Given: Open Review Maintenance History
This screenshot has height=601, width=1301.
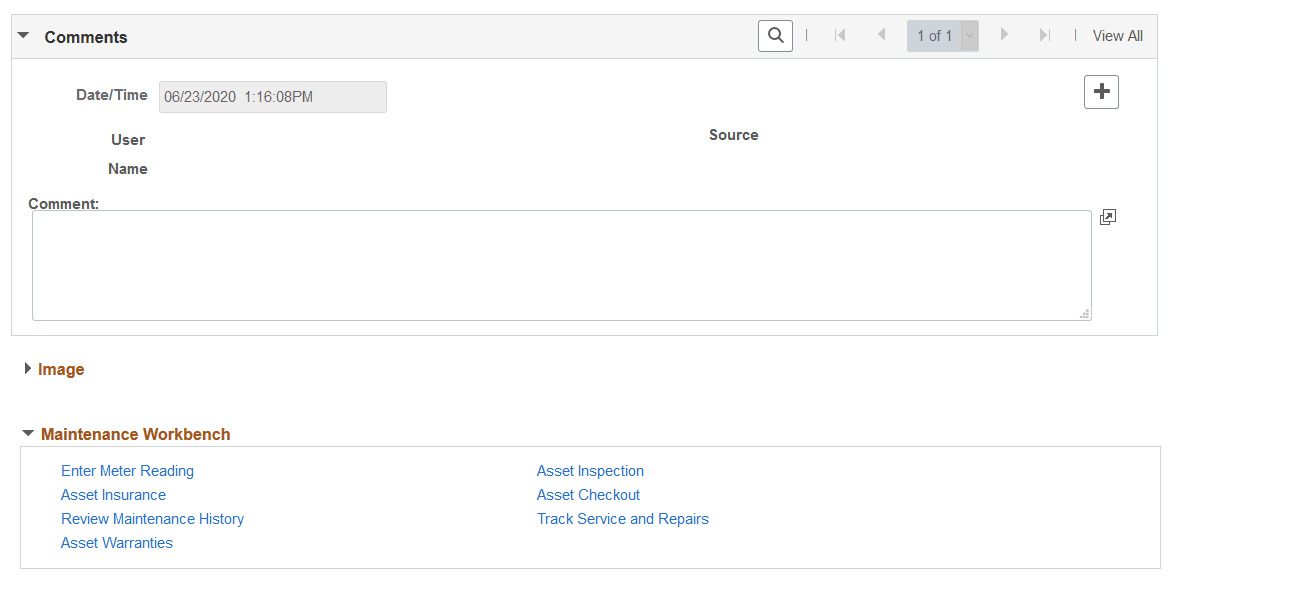Looking at the screenshot, I should pos(152,518).
